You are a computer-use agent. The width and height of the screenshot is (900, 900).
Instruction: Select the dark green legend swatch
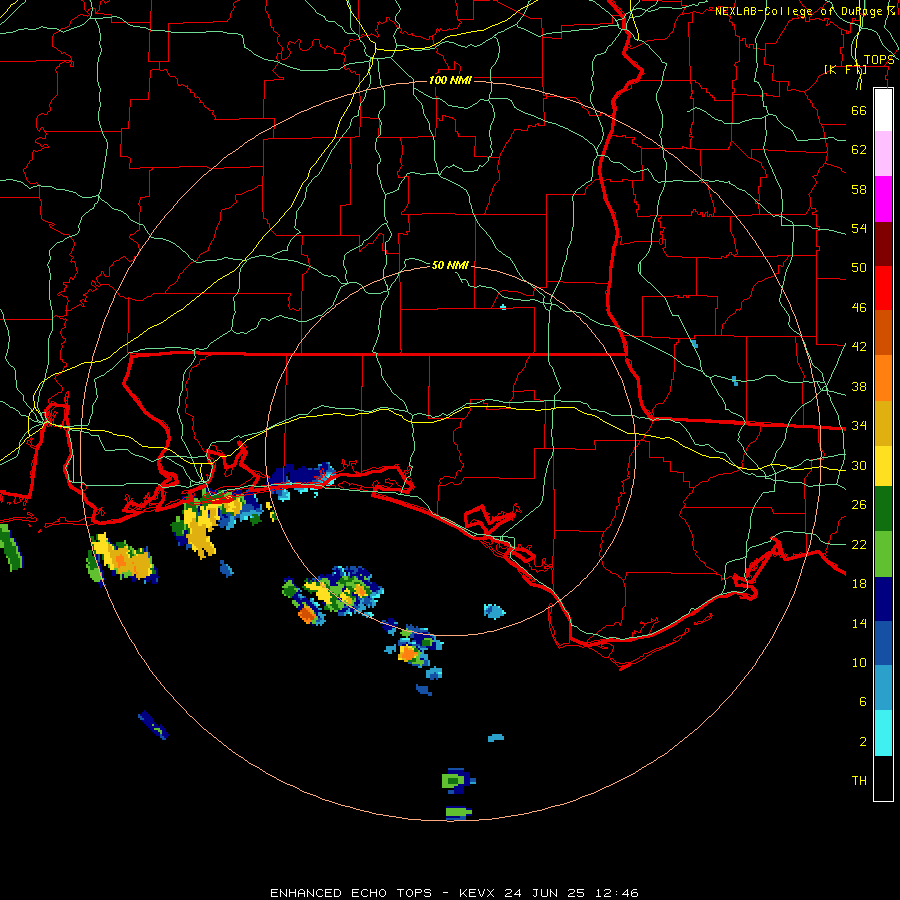click(883, 509)
